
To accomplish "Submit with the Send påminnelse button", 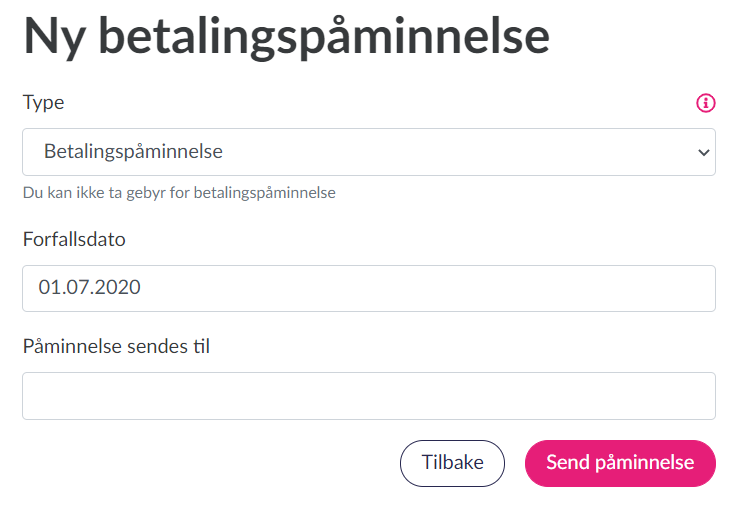I will (620, 463).
